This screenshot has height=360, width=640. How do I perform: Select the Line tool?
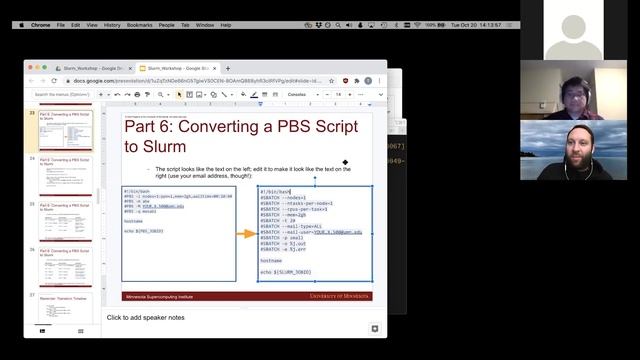tap(224, 95)
